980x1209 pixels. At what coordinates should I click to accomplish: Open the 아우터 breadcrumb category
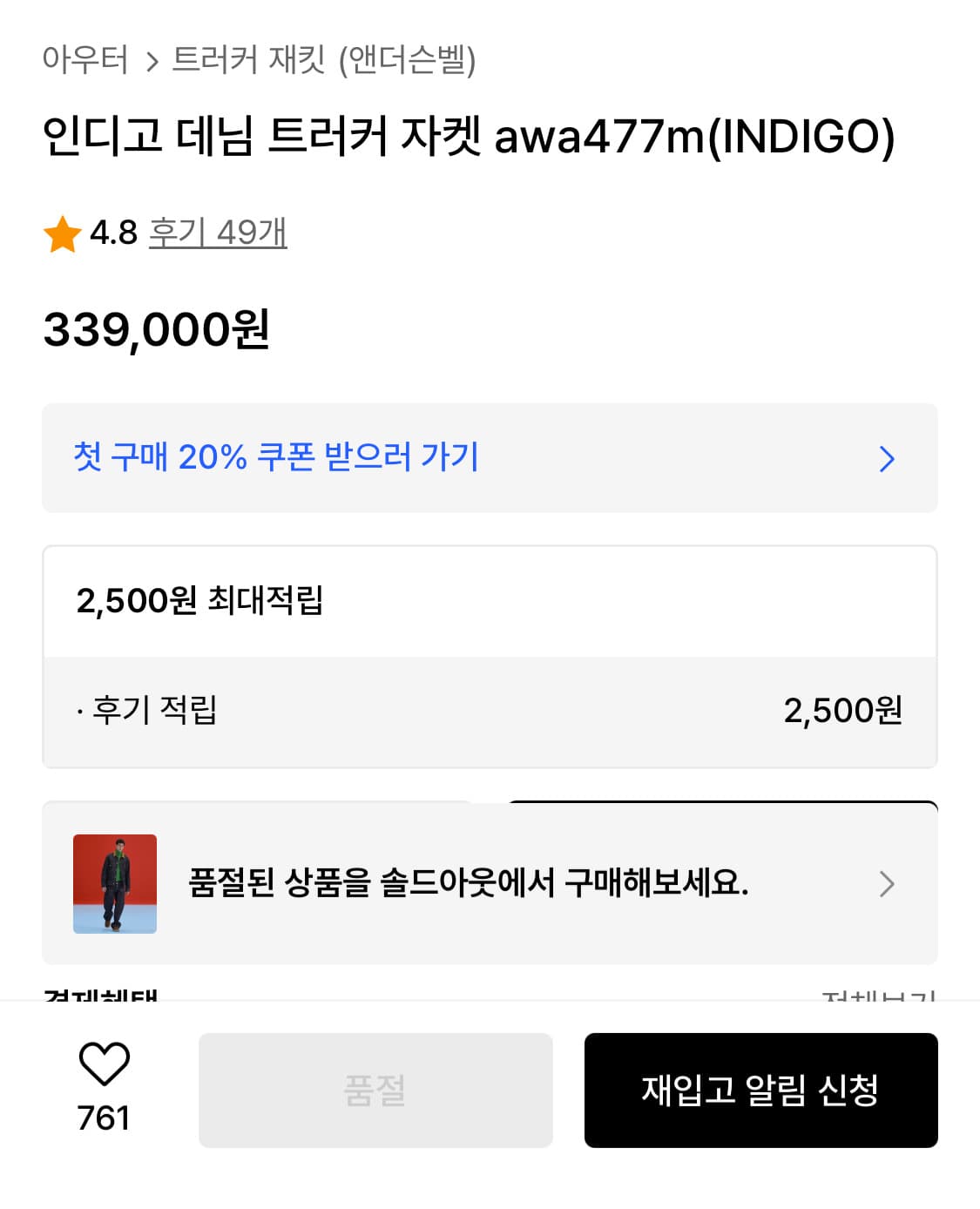[85, 60]
